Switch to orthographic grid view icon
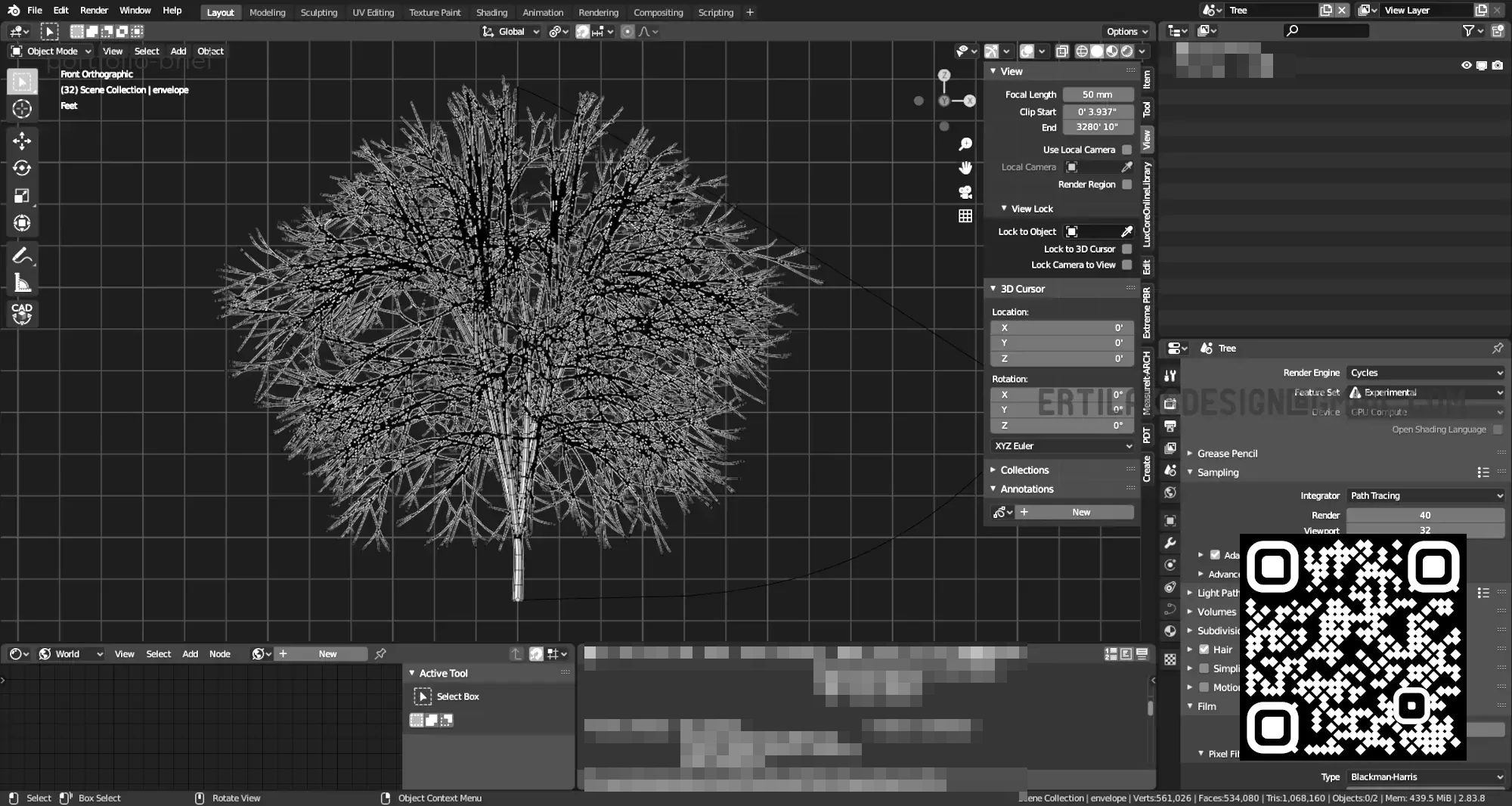1512x806 pixels. [965, 216]
